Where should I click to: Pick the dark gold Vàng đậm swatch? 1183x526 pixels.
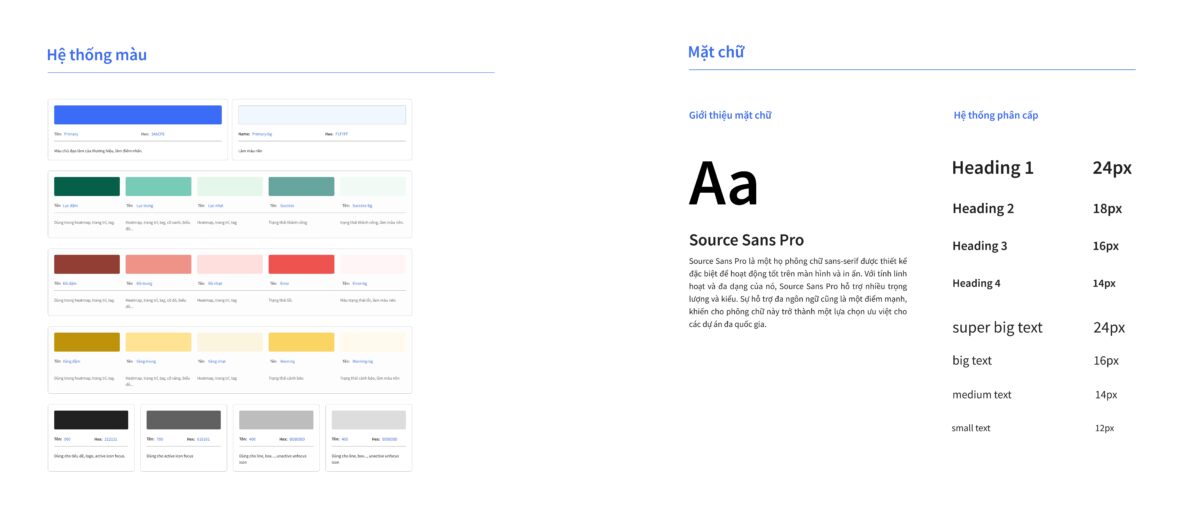[87, 342]
